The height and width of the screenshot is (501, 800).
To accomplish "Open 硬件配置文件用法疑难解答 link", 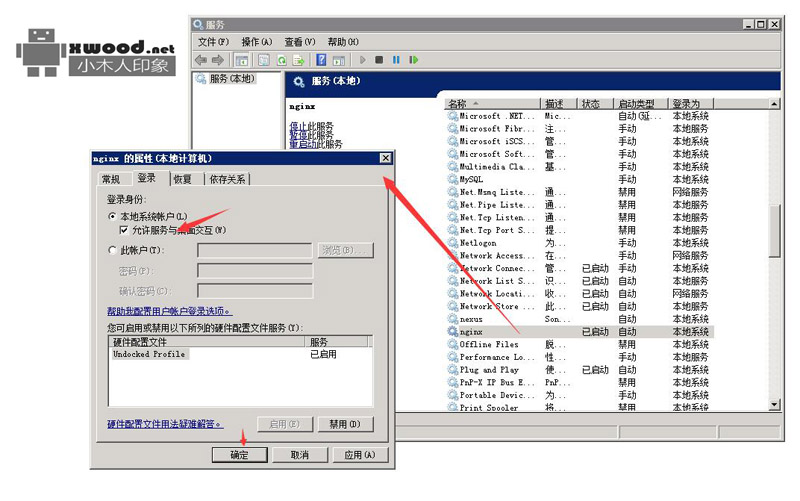I will tap(165, 424).
